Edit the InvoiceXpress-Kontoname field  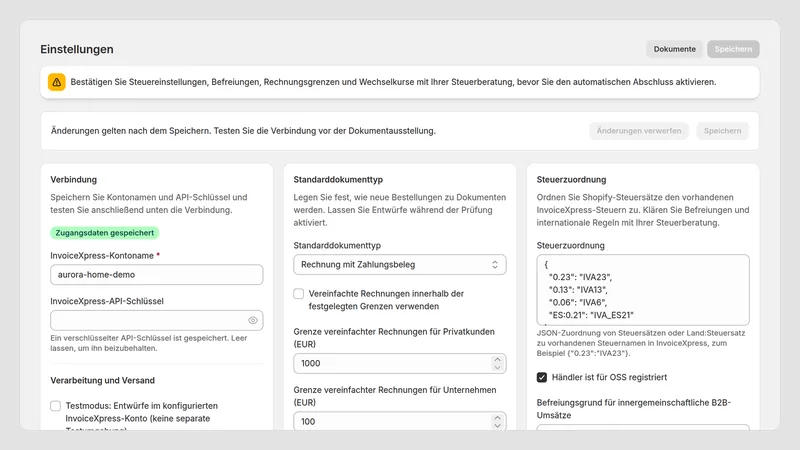[157, 274]
